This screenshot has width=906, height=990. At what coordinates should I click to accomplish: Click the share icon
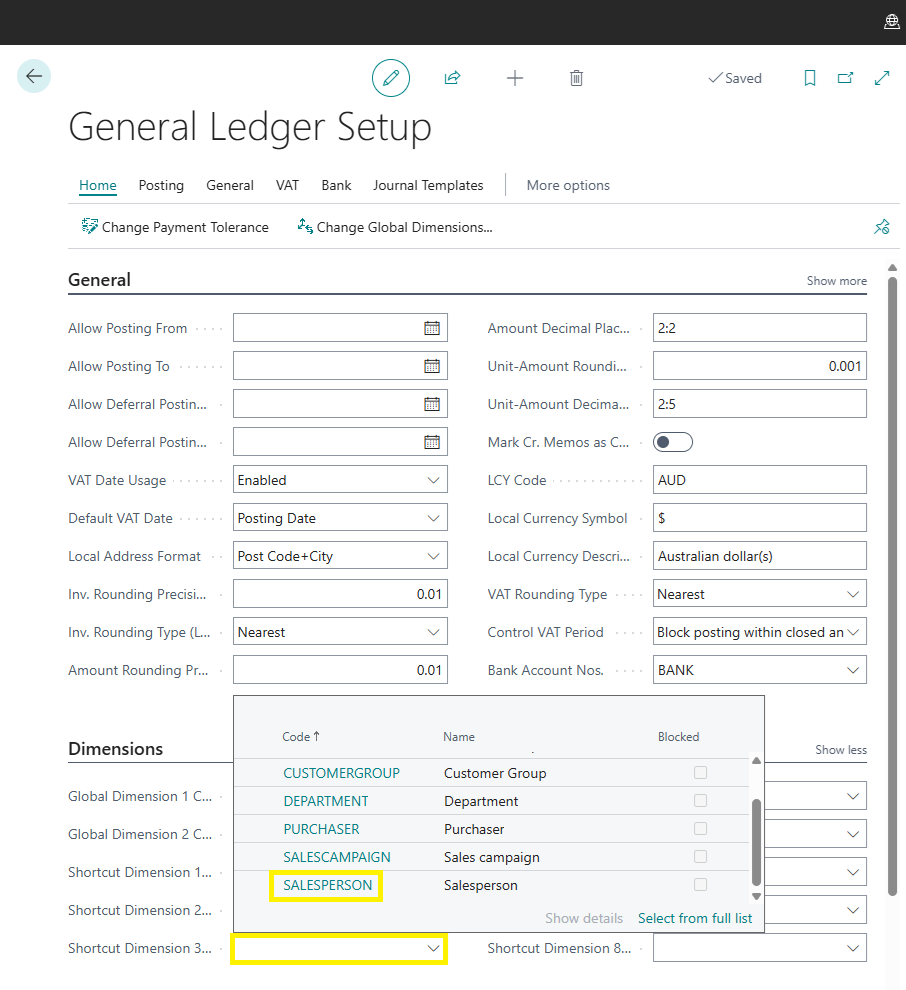pos(452,78)
